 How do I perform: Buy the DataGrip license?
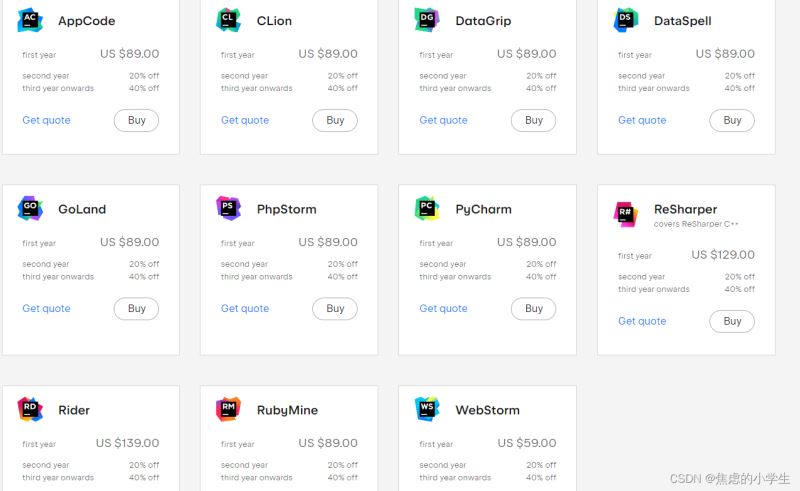(534, 120)
